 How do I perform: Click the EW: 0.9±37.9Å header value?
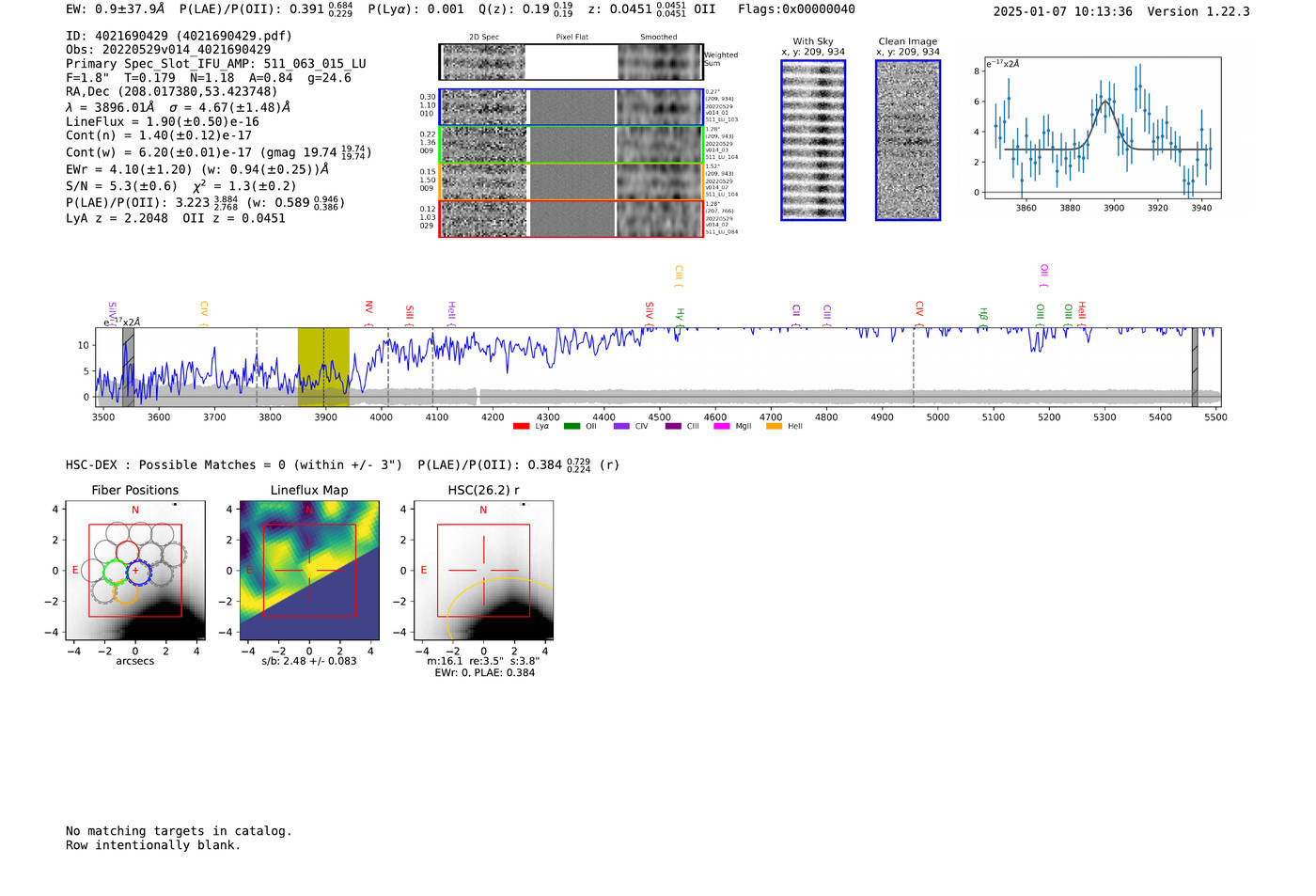[x=116, y=9]
